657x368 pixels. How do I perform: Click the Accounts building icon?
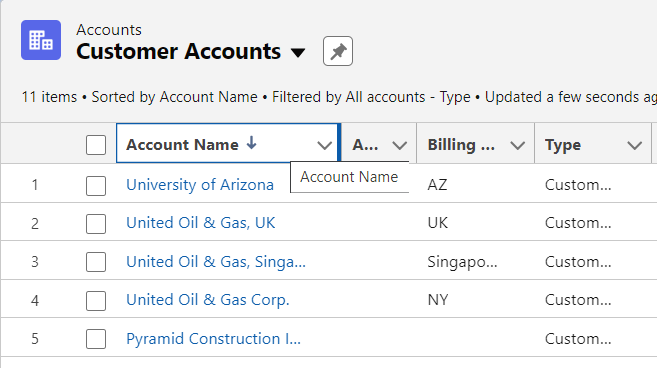(41, 40)
